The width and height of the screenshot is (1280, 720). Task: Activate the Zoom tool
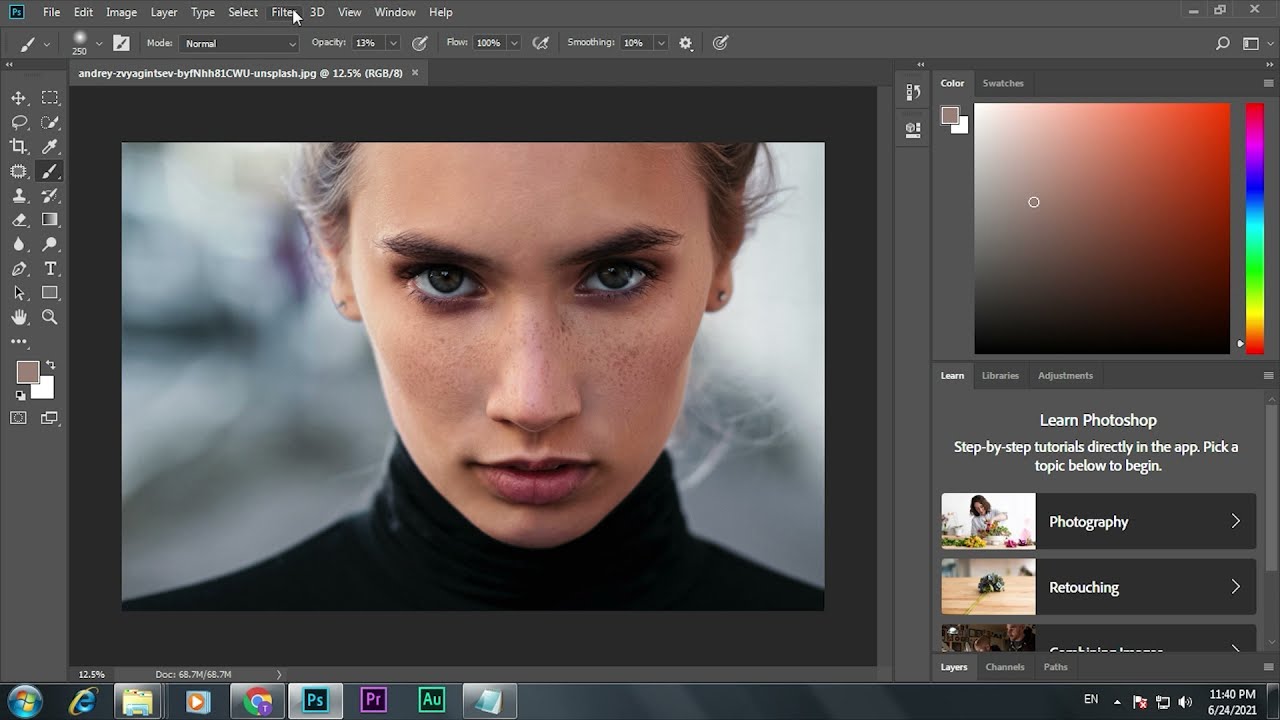coord(50,317)
